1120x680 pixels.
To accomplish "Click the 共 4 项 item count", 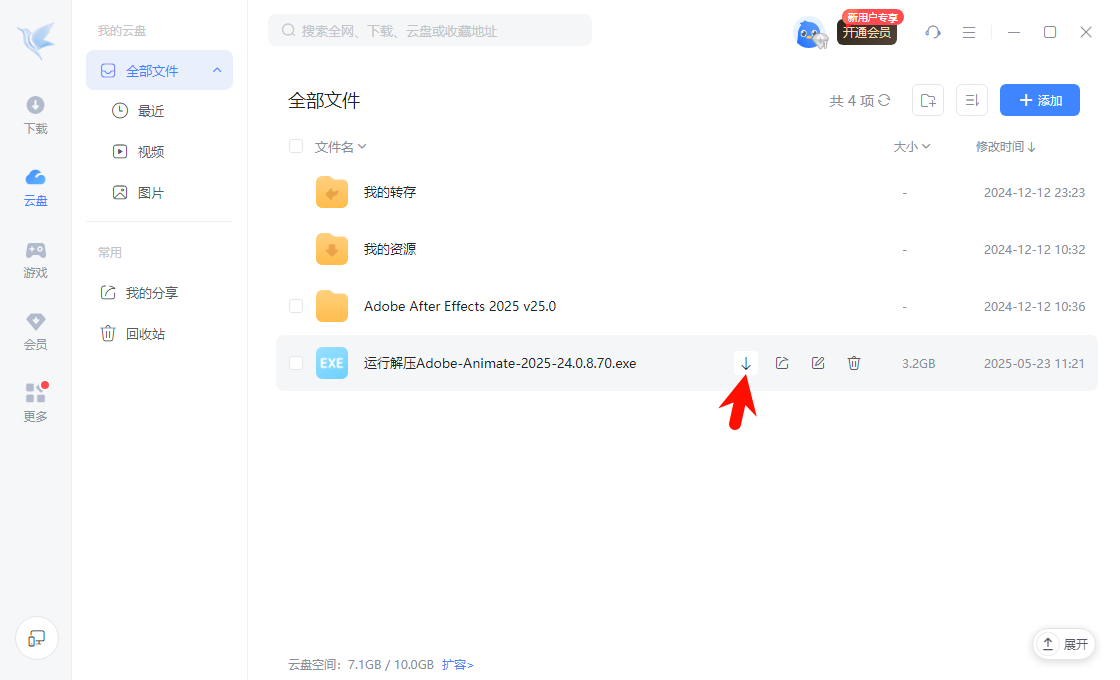I will coord(851,101).
